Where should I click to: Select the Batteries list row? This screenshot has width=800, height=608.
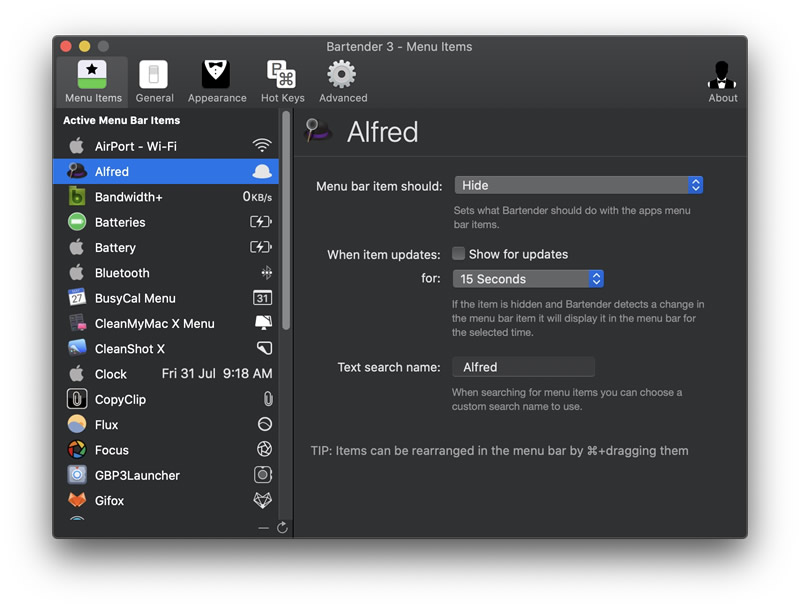tap(166, 222)
